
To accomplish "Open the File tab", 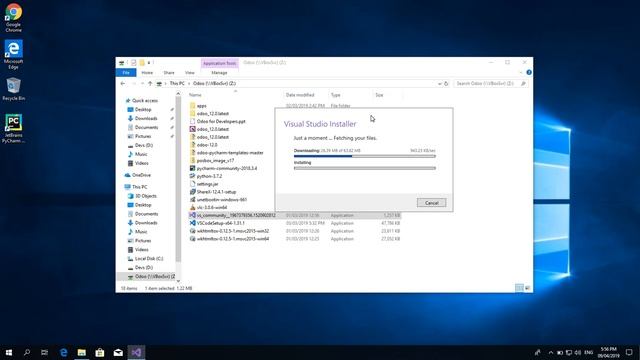I will point(126,73).
